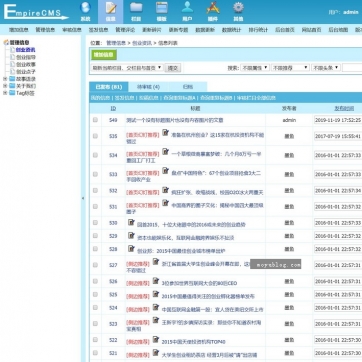Image resolution: width=362 pixels, height=362 pixels.
Task: Select 创业点子 in the left tree
Action: 26,72
